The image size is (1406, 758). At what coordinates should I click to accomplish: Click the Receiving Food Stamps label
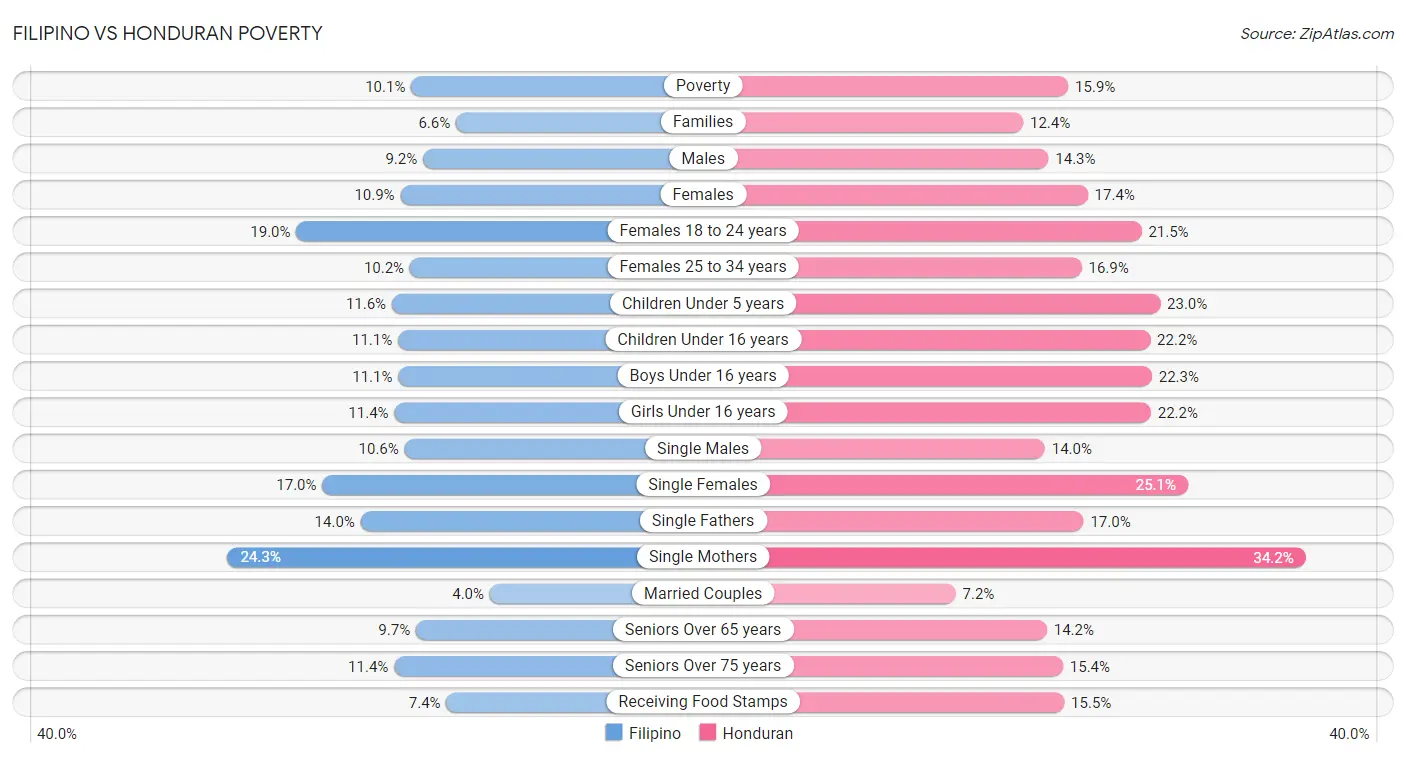coord(703,702)
